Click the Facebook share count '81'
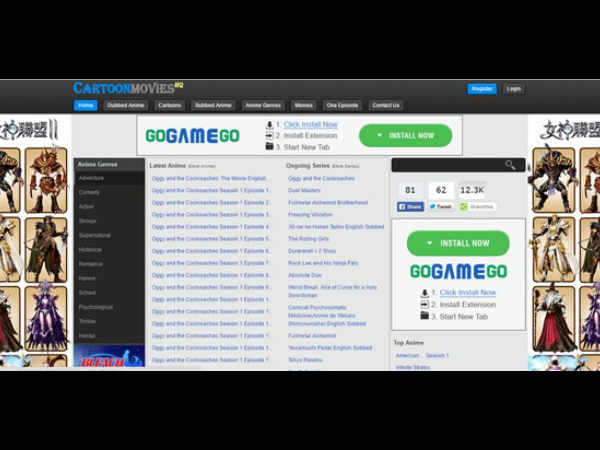600x450 pixels. click(410, 190)
